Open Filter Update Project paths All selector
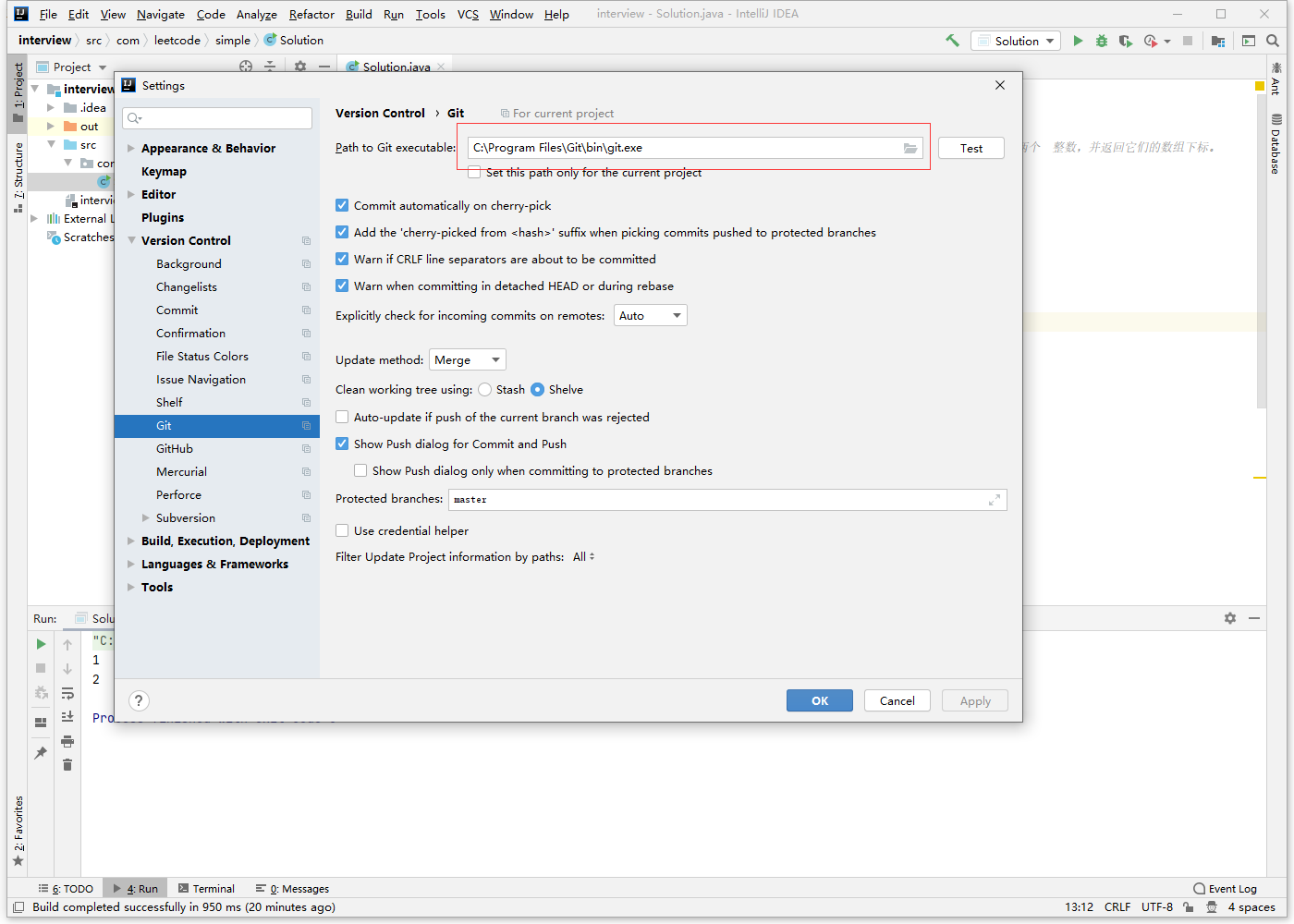 (x=584, y=557)
